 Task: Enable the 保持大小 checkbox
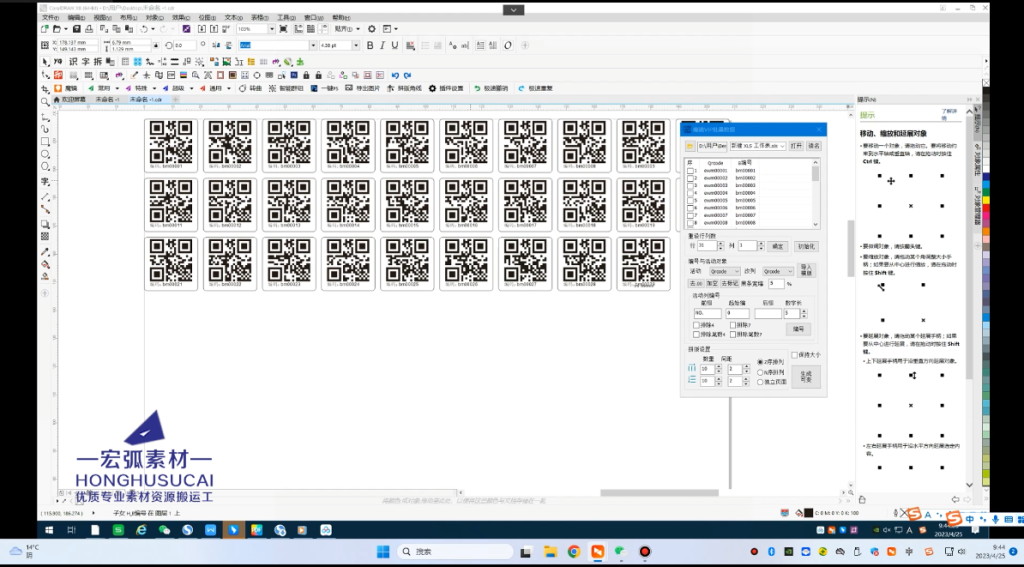pos(794,355)
